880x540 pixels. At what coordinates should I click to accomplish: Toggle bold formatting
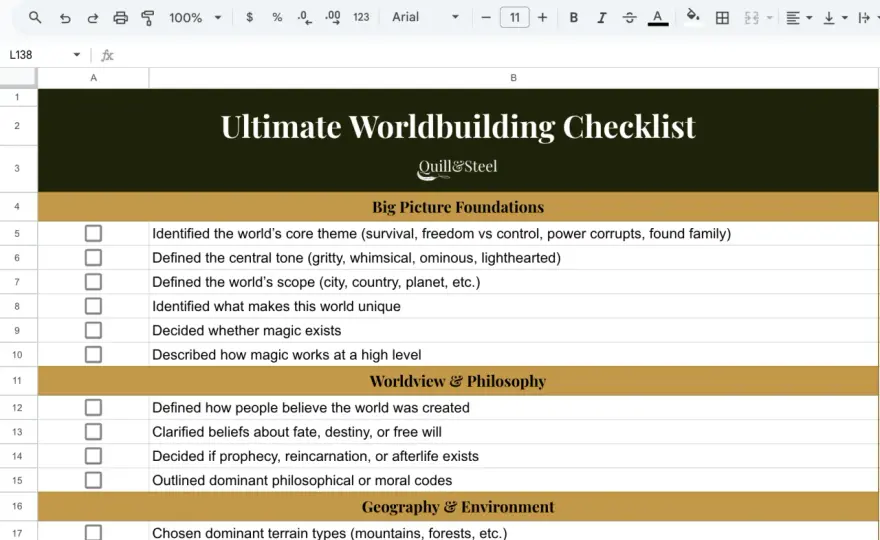[574, 18]
